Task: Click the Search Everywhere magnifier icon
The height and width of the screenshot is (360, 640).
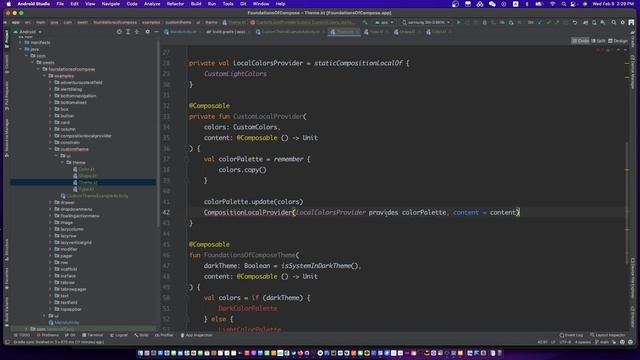Action: pos(613,22)
